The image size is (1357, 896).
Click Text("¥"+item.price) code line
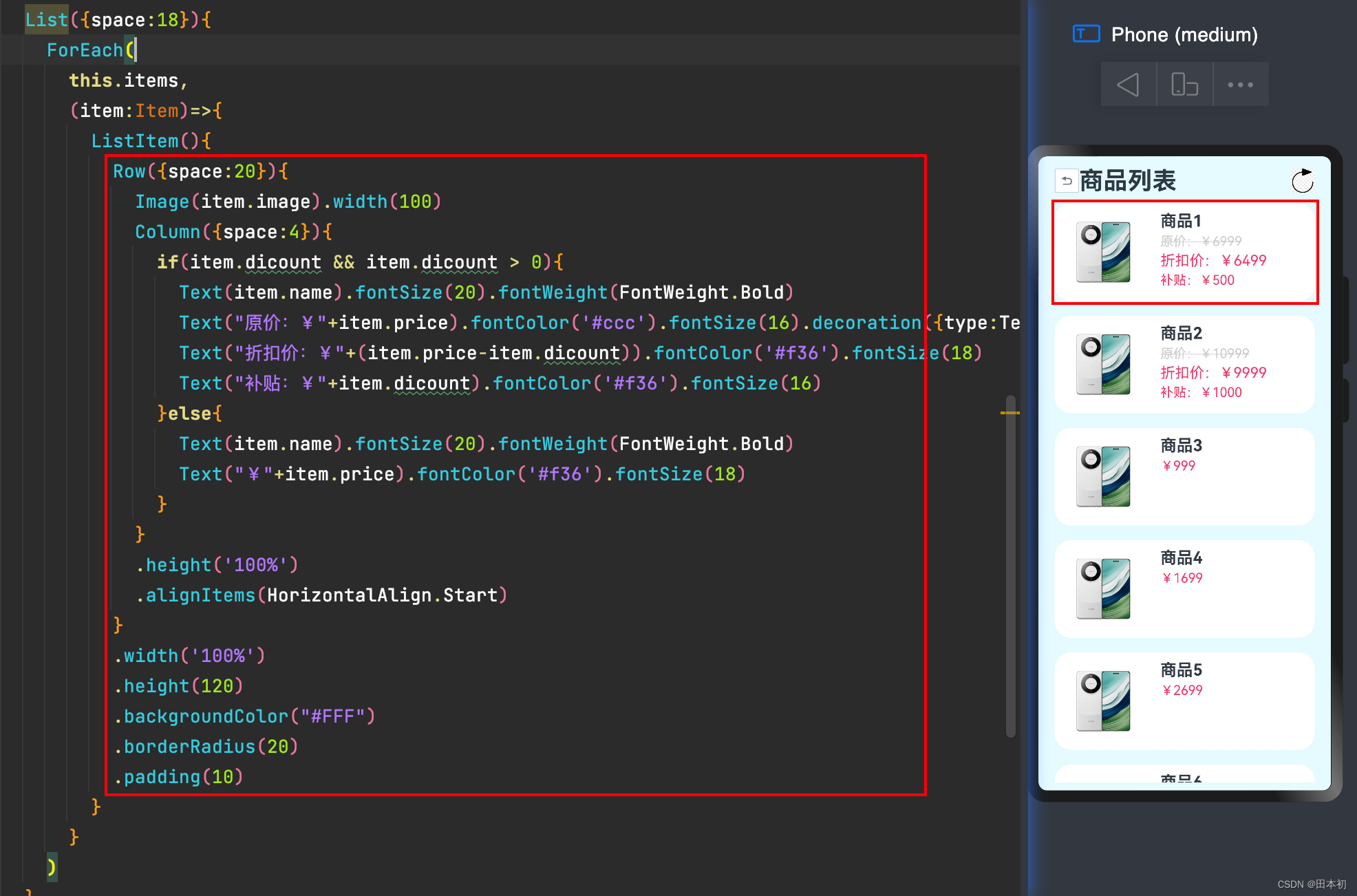[x=462, y=474]
